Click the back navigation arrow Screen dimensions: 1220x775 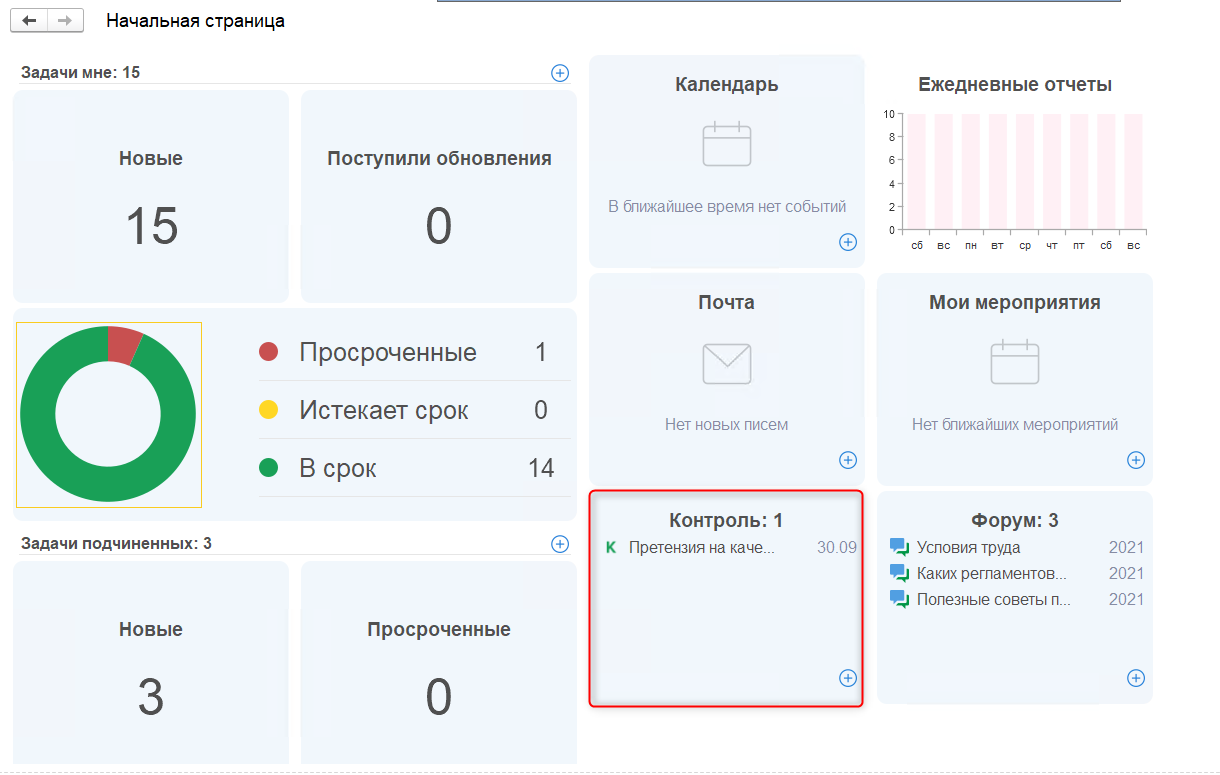[29, 21]
